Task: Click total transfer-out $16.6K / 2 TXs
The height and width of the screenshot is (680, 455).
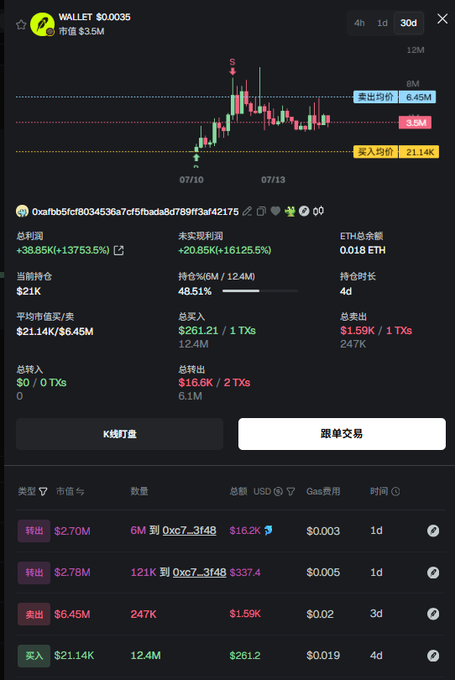Action: 214,382
